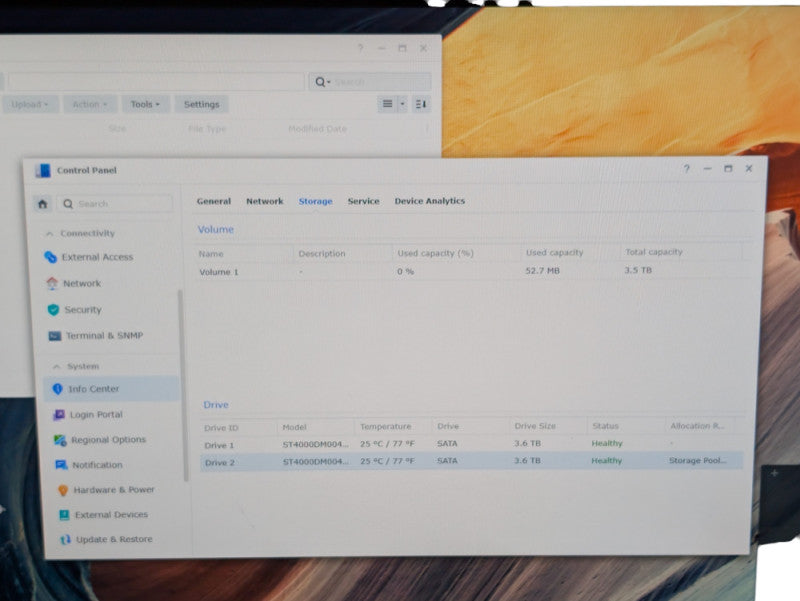
Task: Collapse the System section
Action: [x=57, y=367]
